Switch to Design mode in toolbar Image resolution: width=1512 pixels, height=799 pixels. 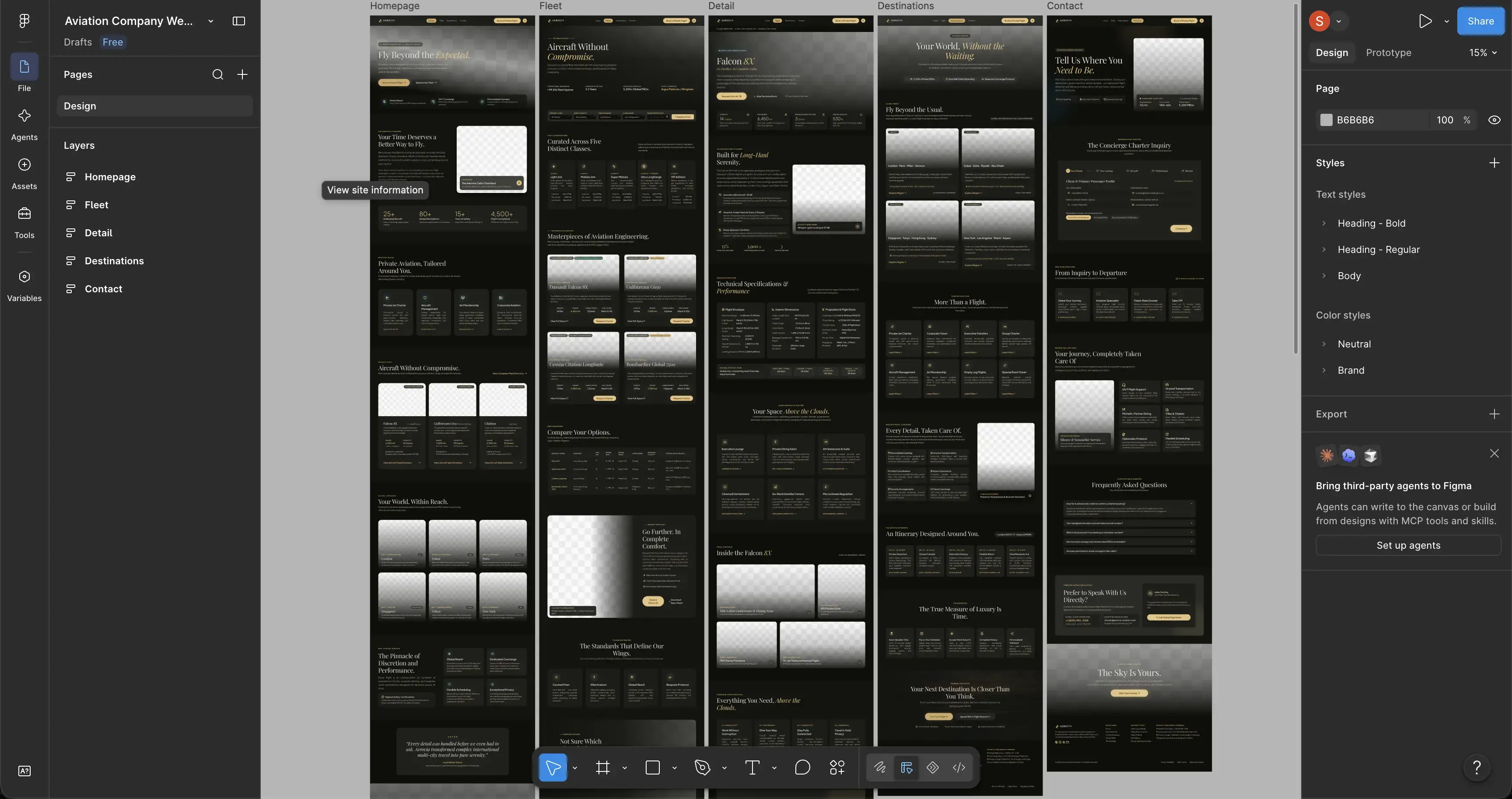coord(906,767)
